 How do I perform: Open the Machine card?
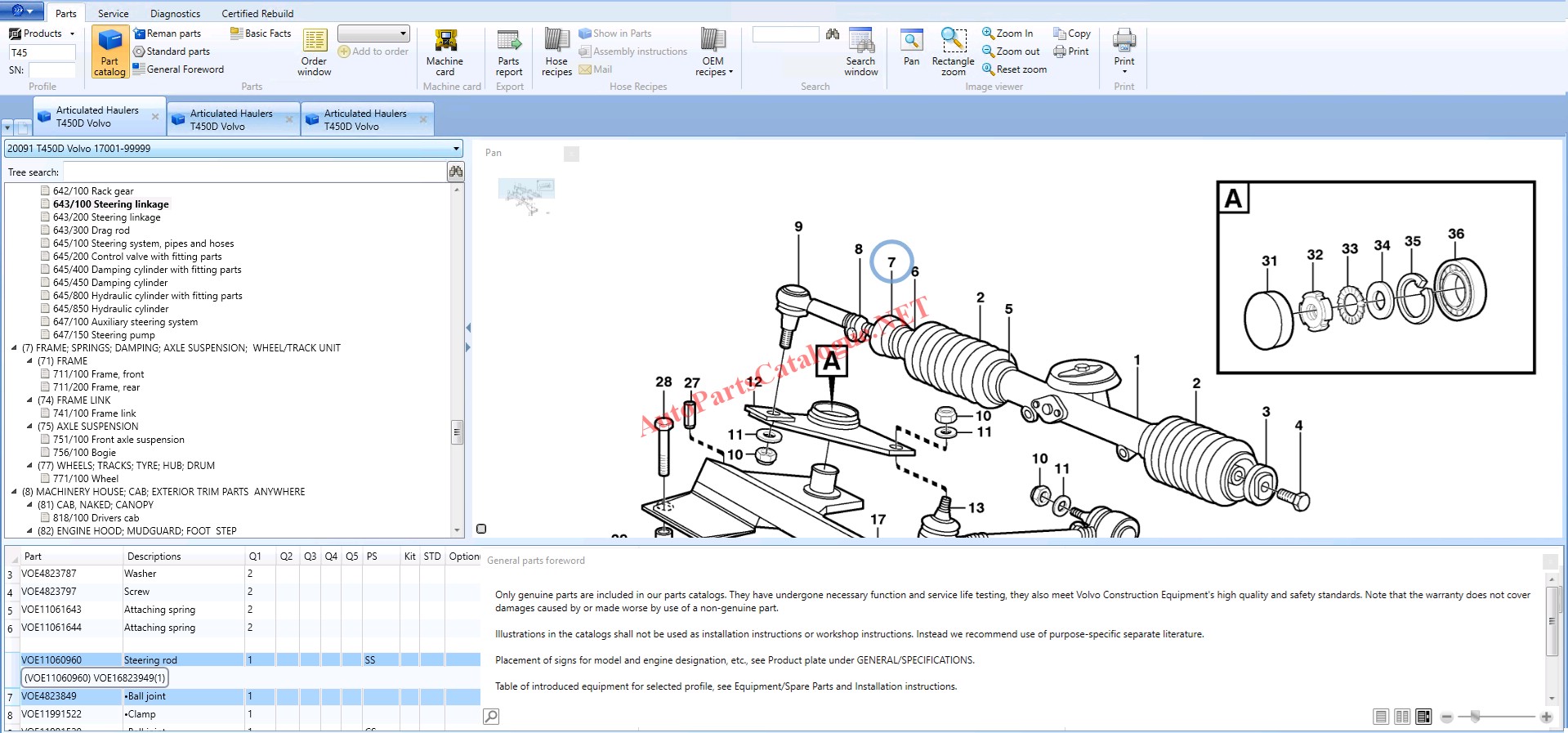click(x=444, y=52)
